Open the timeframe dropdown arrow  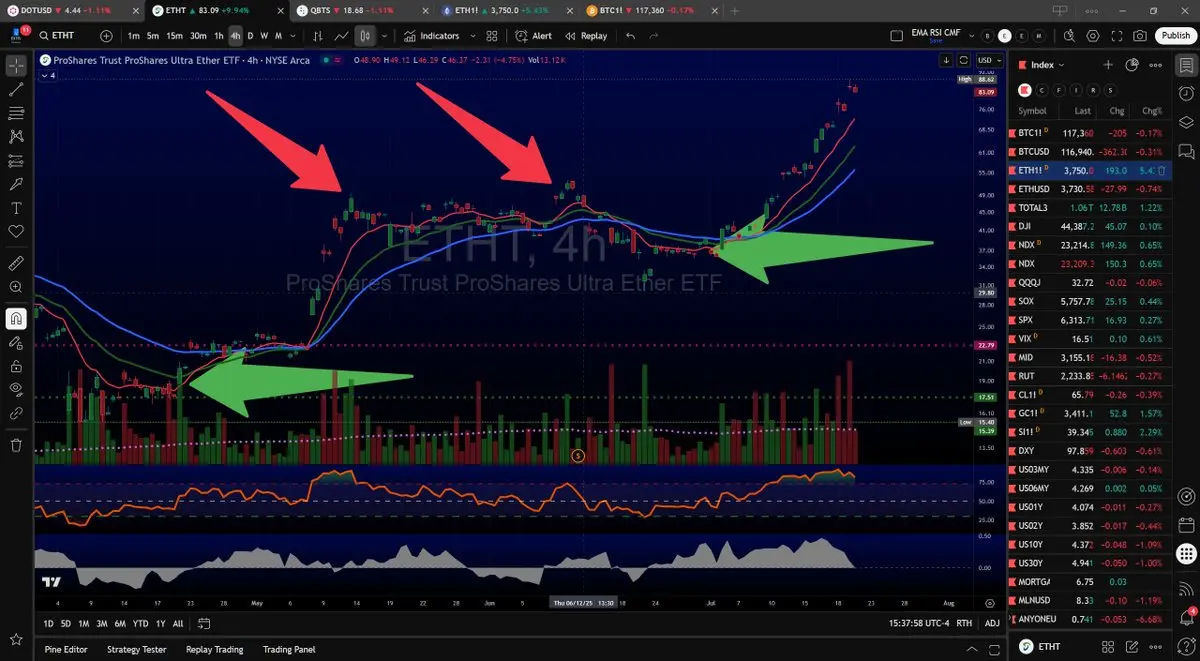coord(292,36)
